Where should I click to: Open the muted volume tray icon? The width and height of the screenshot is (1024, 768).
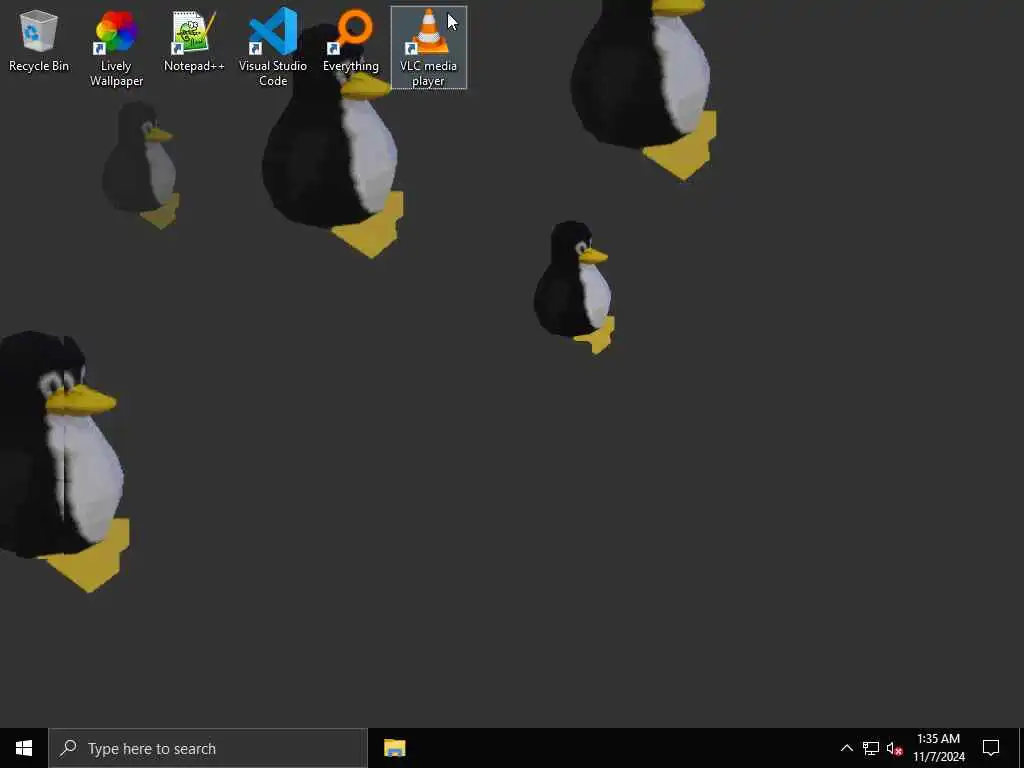(895, 748)
